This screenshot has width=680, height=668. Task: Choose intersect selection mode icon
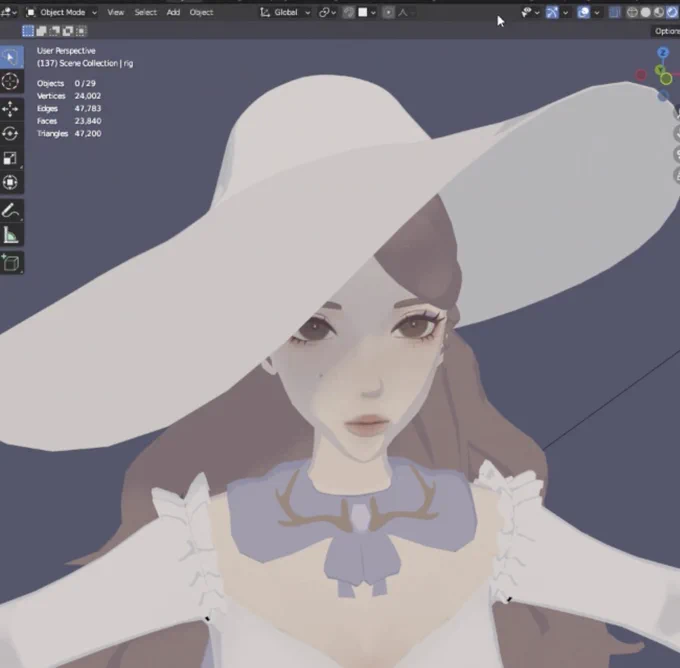click(81, 31)
